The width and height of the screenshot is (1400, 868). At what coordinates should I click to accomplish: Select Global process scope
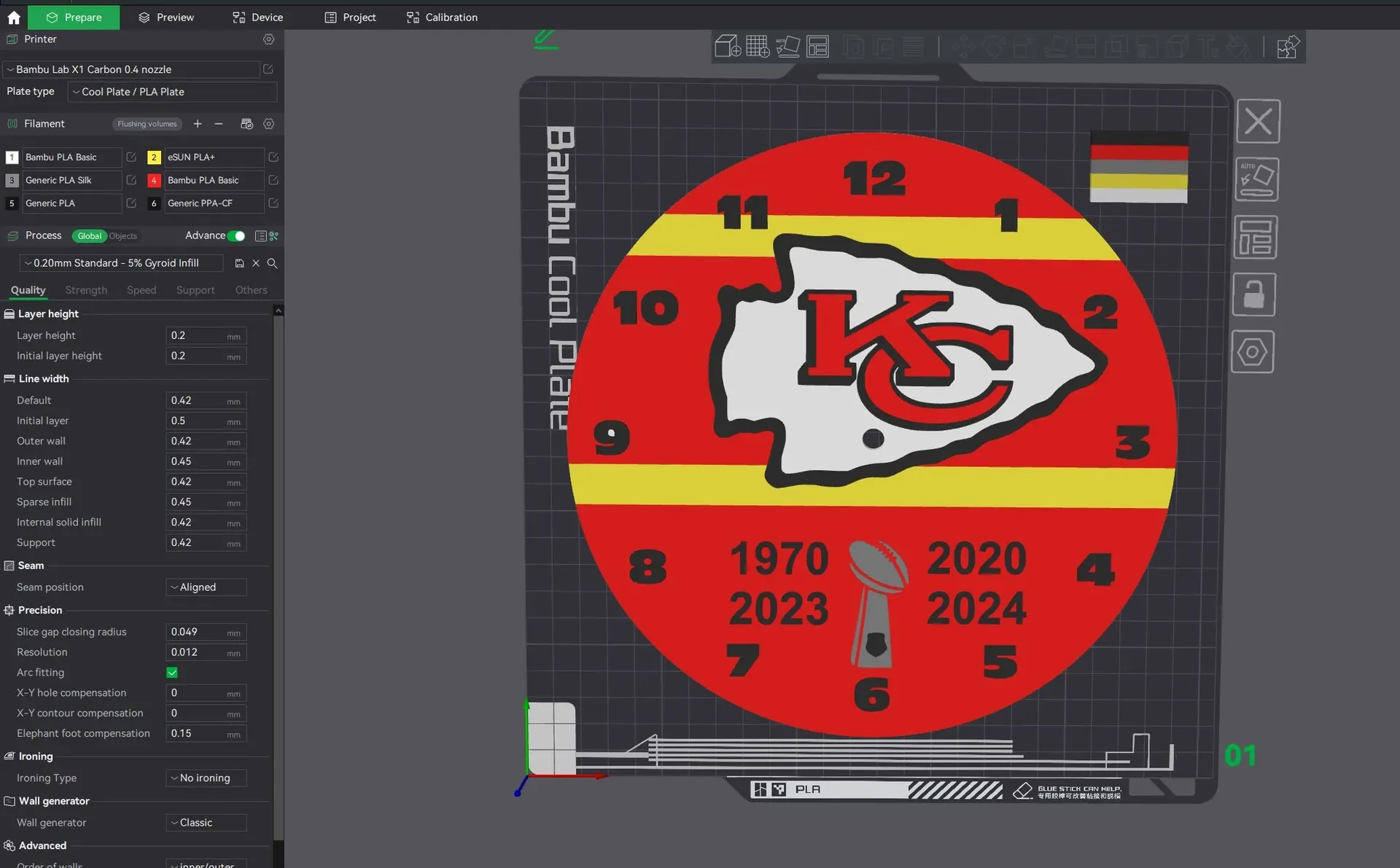[89, 236]
